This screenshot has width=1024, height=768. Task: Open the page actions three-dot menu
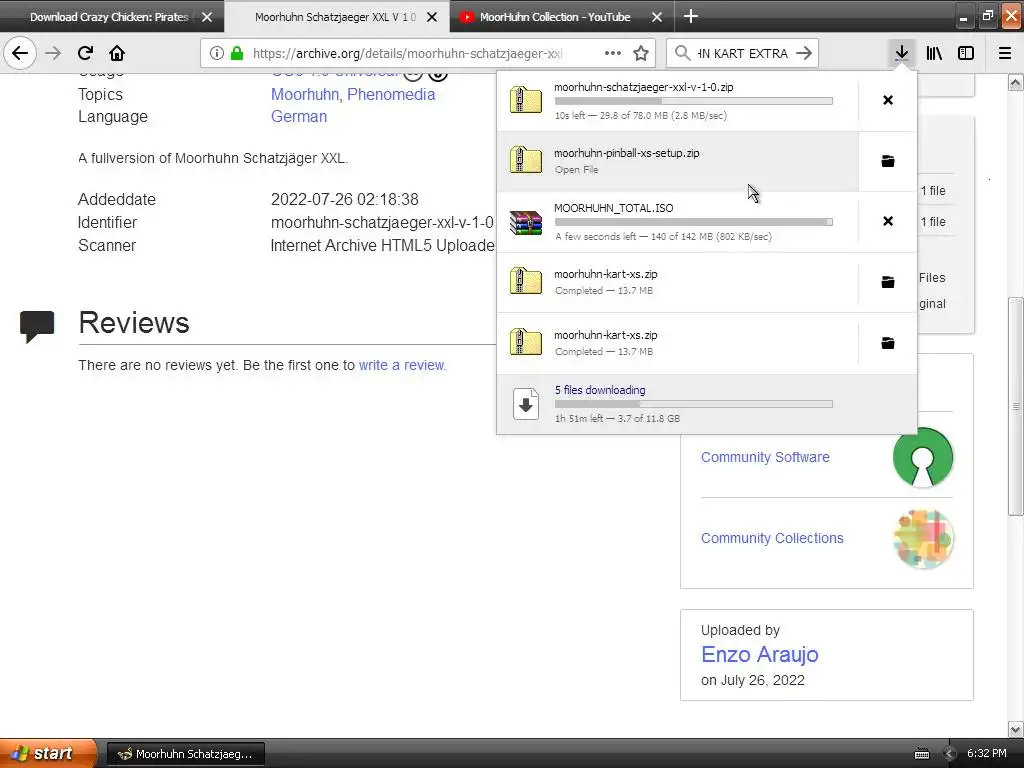click(613, 53)
